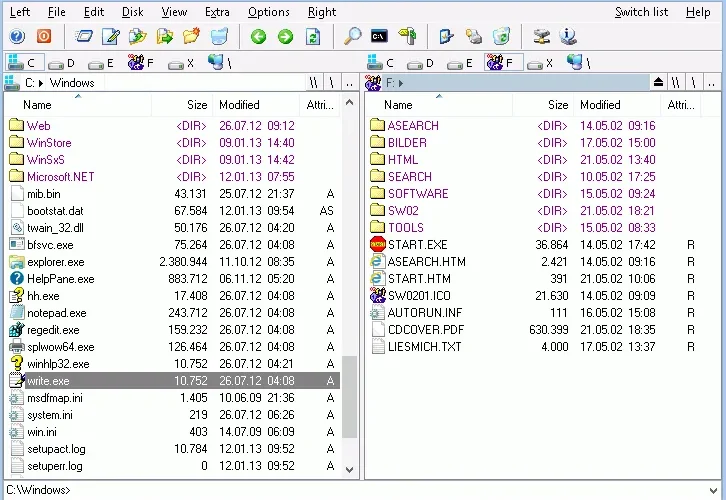Image resolution: width=726 pixels, height=500 pixels.
Task: Switch right panel to drive C
Action: pyautogui.click(x=381, y=63)
